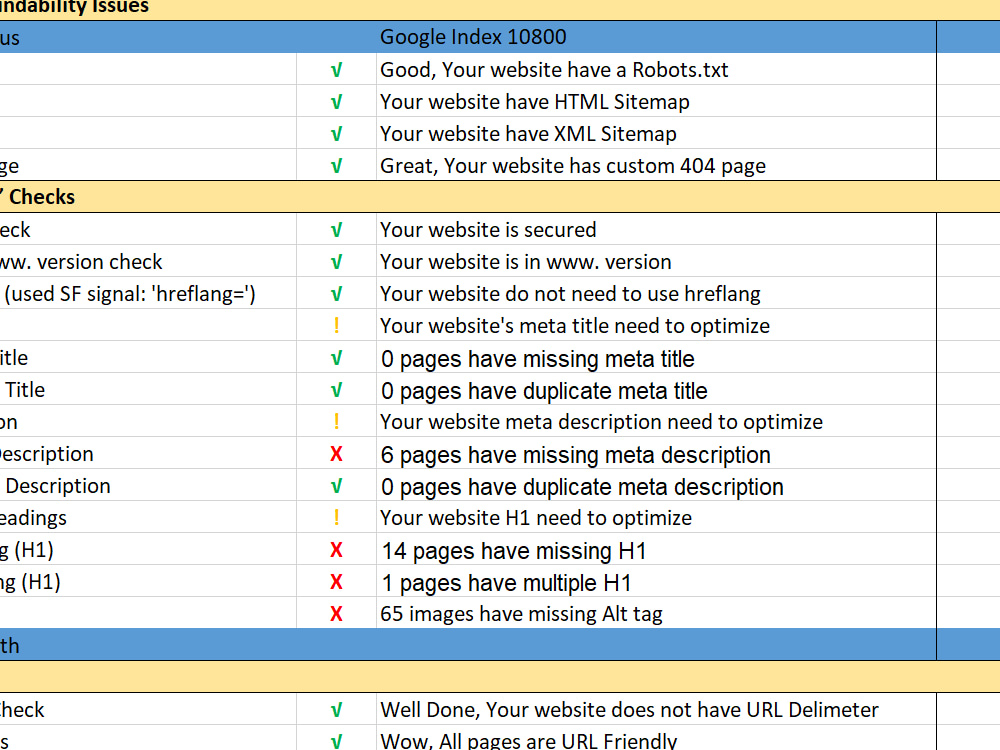Click 'Great, Your website has custom 404 page'

(573, 166)
